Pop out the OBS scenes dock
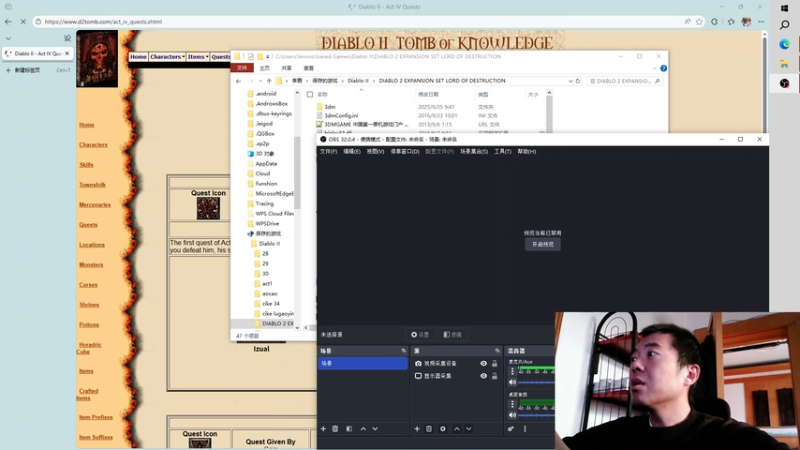This screenshot has height=450, width=800. 404,351
